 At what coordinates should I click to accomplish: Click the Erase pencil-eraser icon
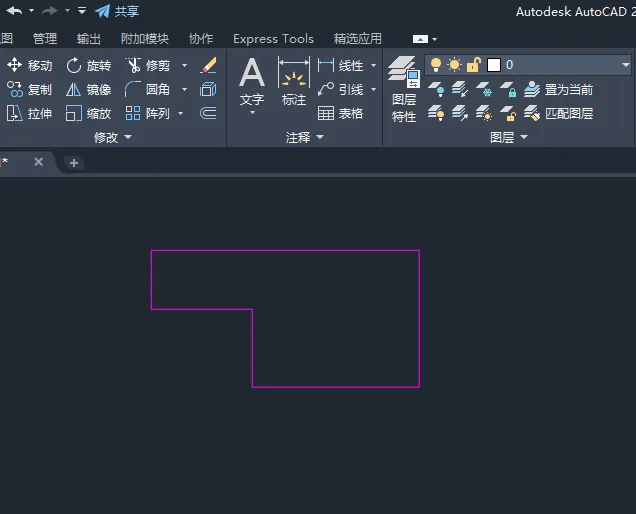tap(208, 65)
